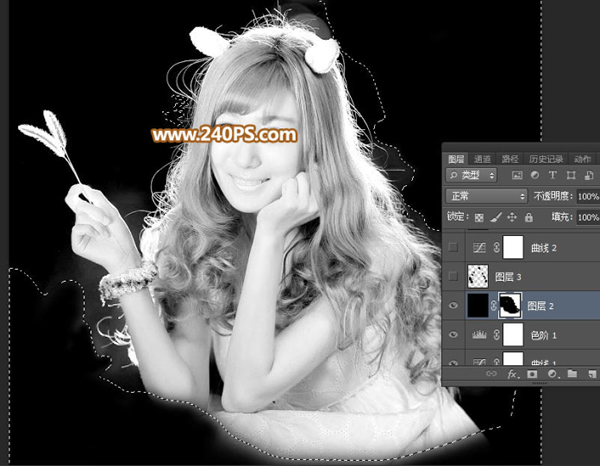The height and width of the screenshot is (466, 600).
Task: Click the 填充 fill value field
Action: click(x=588, y=217)
